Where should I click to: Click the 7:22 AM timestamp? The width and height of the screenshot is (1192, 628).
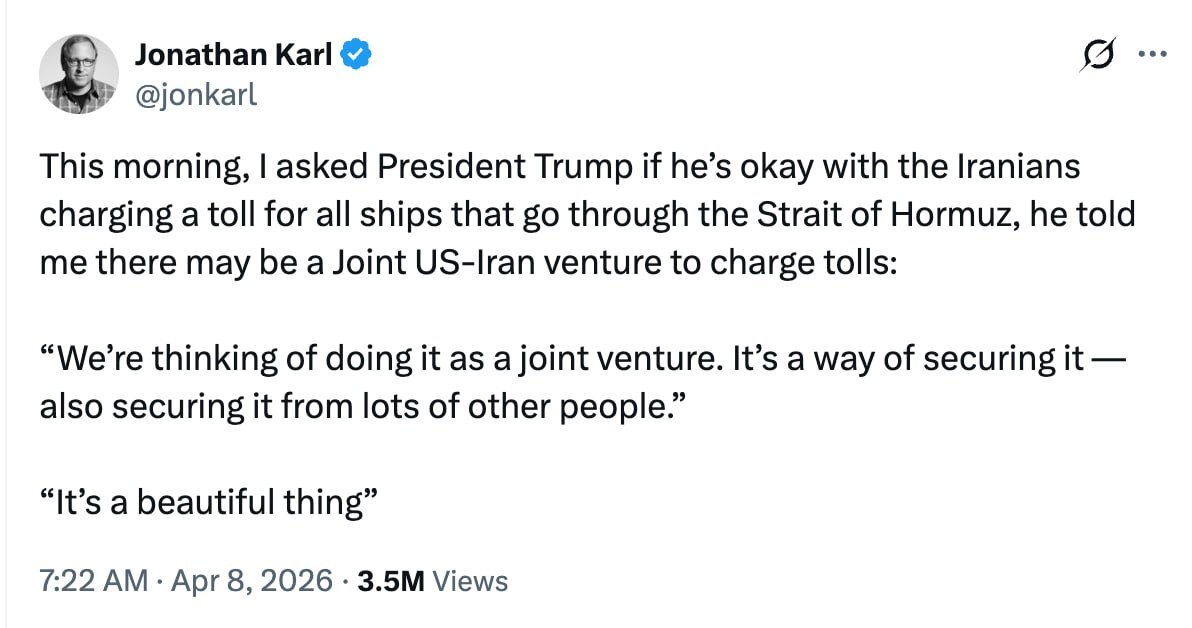tap(94, 581)
